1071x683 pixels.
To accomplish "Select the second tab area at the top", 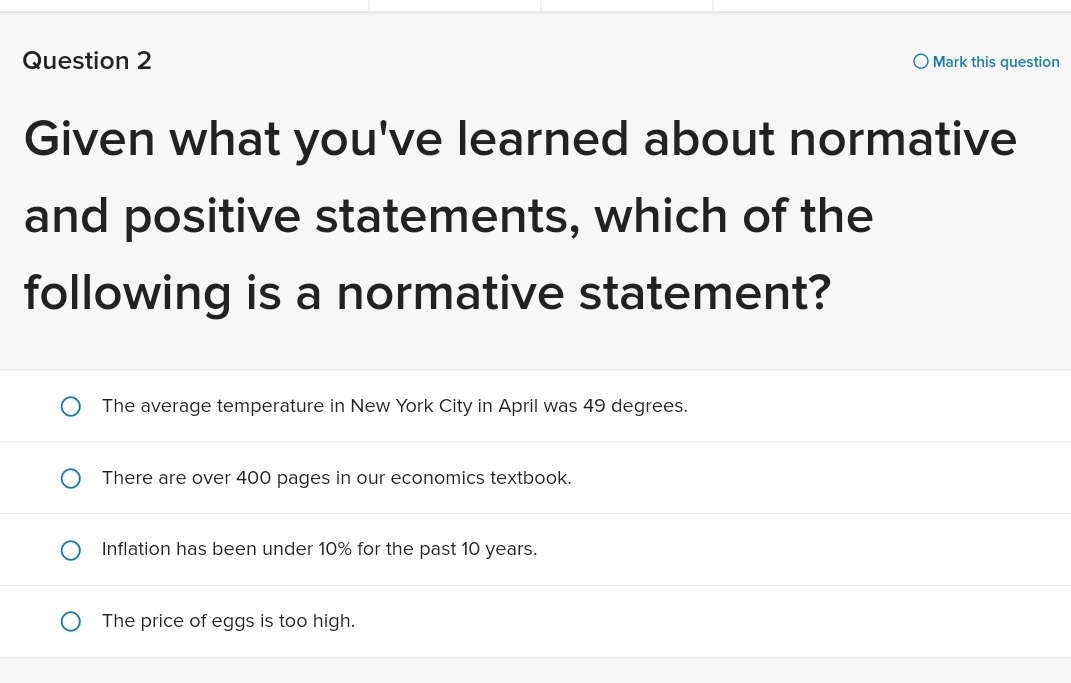I will pyautogui.click(x=454, y=5).
